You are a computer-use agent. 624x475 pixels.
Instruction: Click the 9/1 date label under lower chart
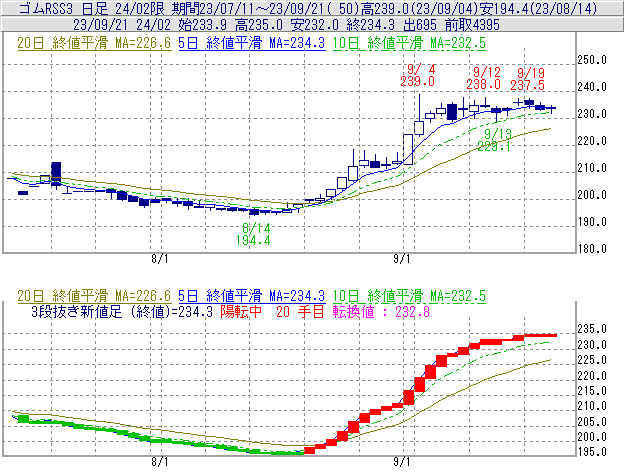(x=402, y=462)
